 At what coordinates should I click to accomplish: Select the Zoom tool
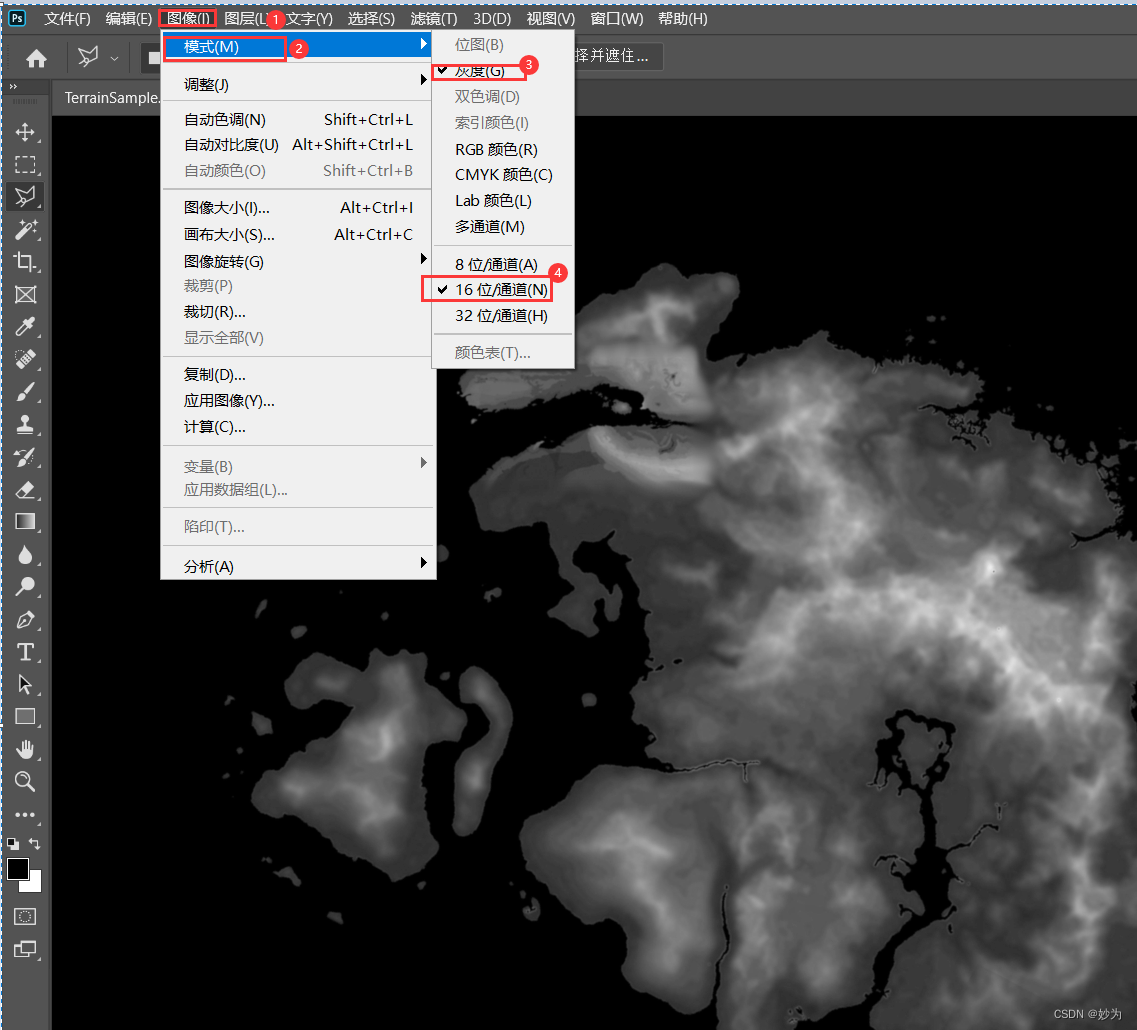point(25,781)
